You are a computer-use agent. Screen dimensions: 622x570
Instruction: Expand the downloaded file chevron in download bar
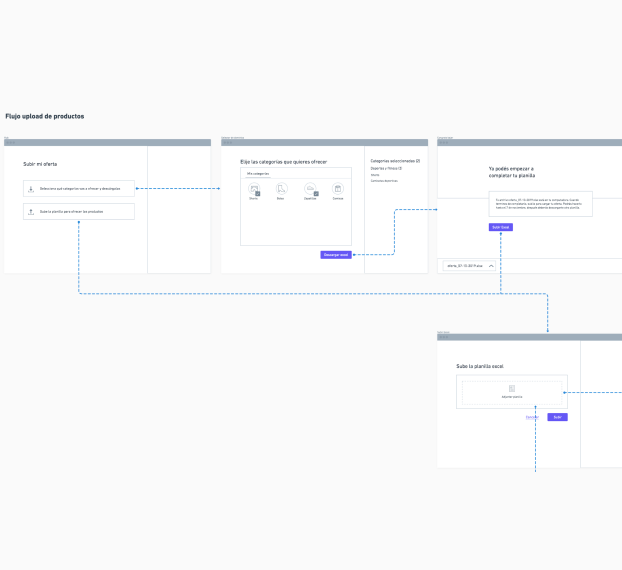coord(491,266)
